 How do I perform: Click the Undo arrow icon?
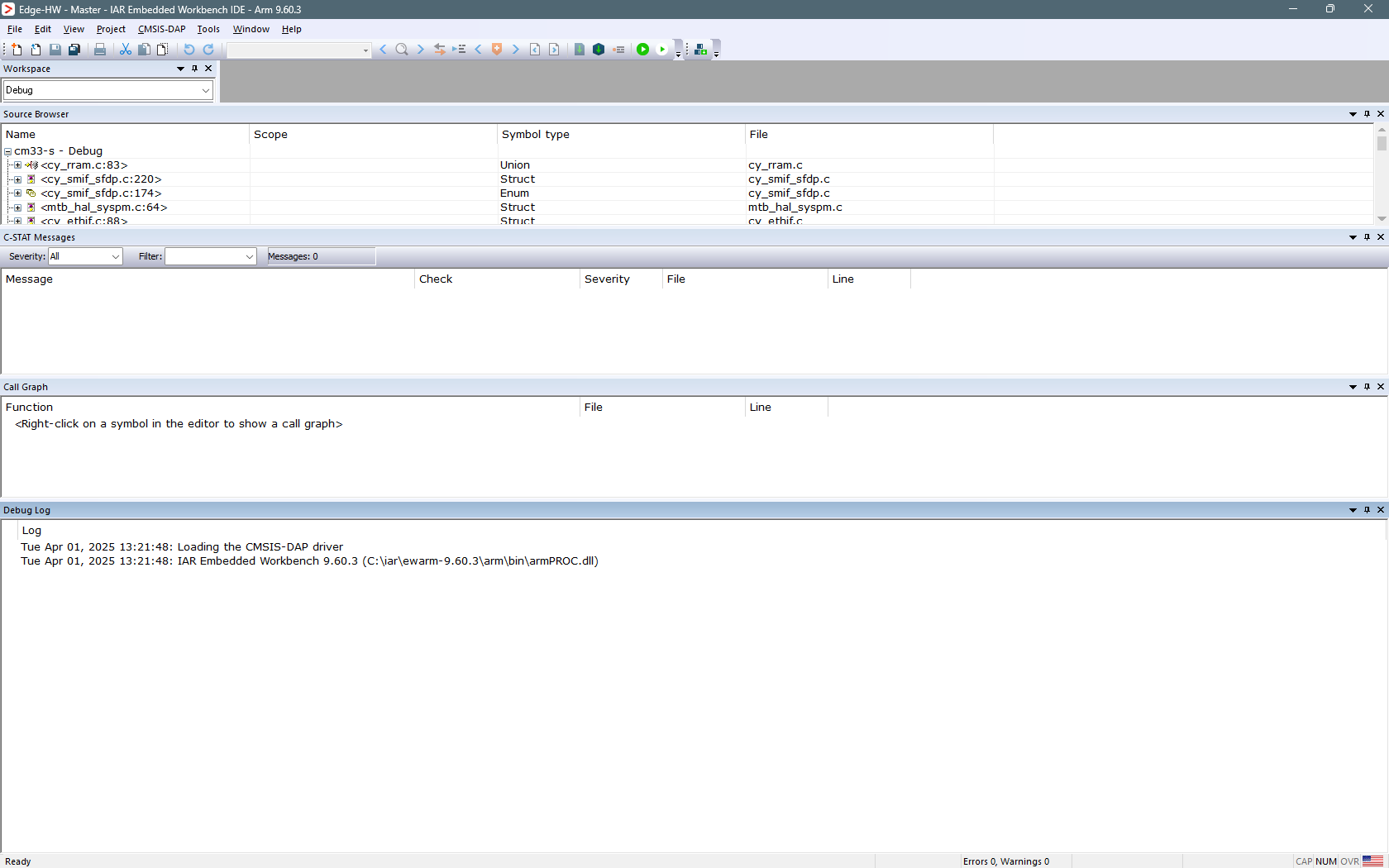click(189, 50)
